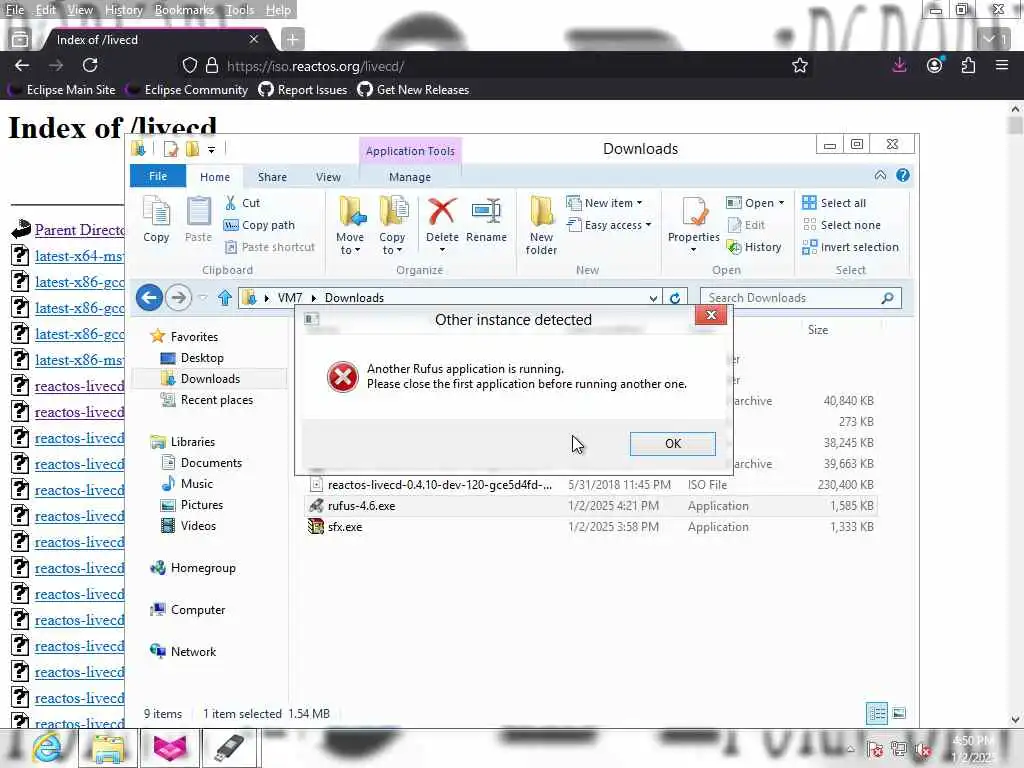Bookmark this page with the star icon
1024x768 pixels.
point(800,65)
